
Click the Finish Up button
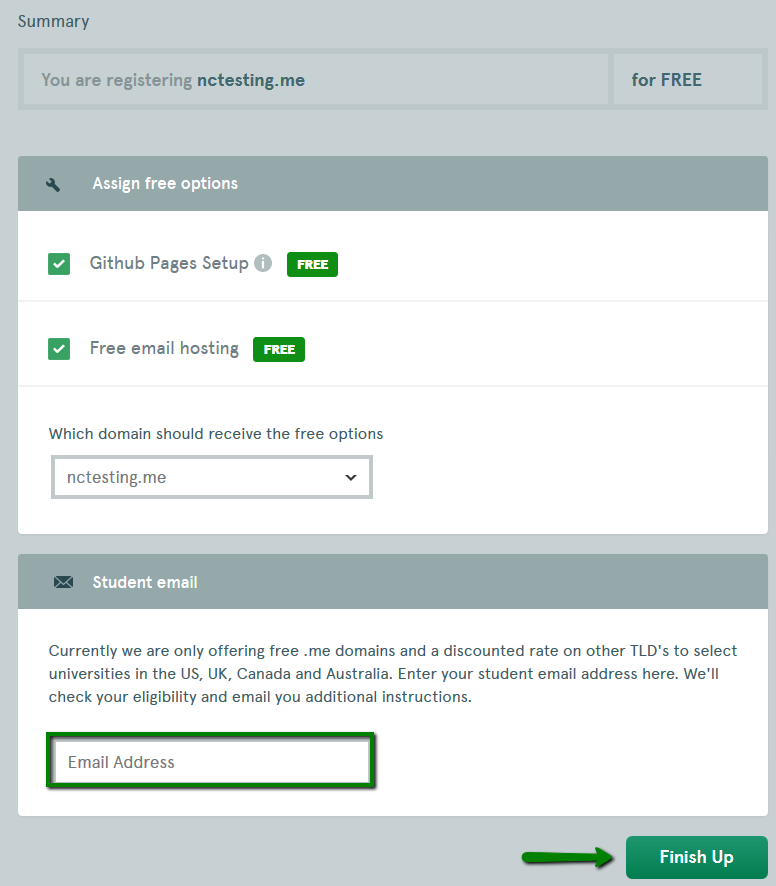[x=696, y=857]
